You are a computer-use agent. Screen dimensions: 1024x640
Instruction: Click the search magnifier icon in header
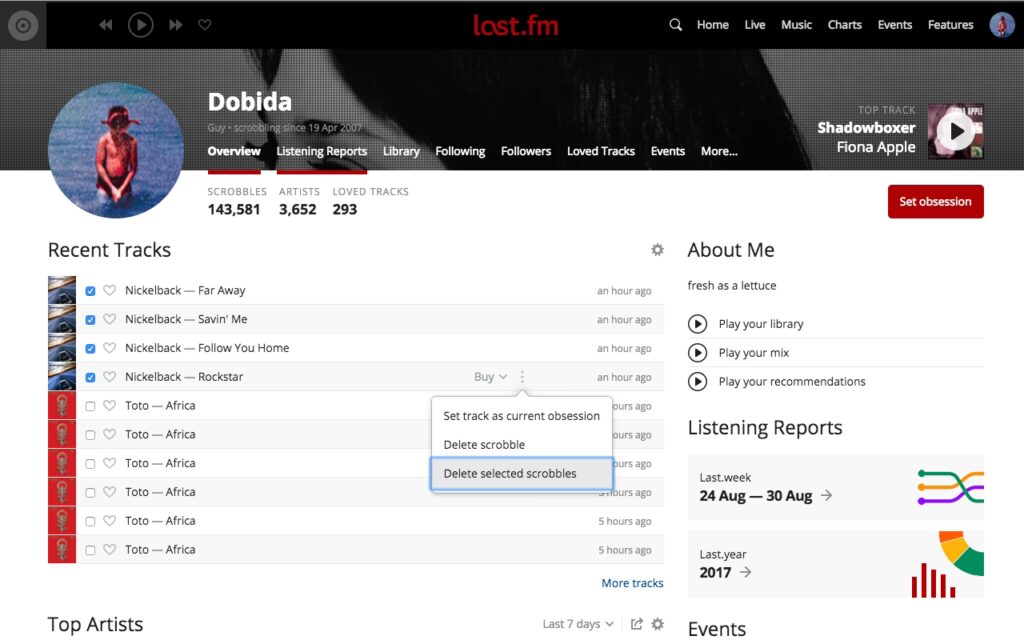tap(676, 25)
